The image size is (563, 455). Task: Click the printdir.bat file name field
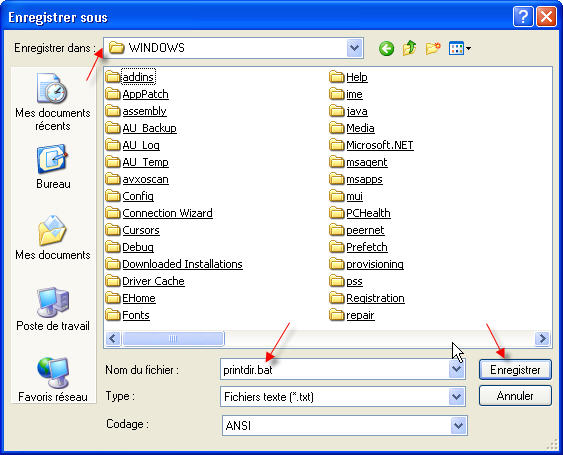(335, 369)
